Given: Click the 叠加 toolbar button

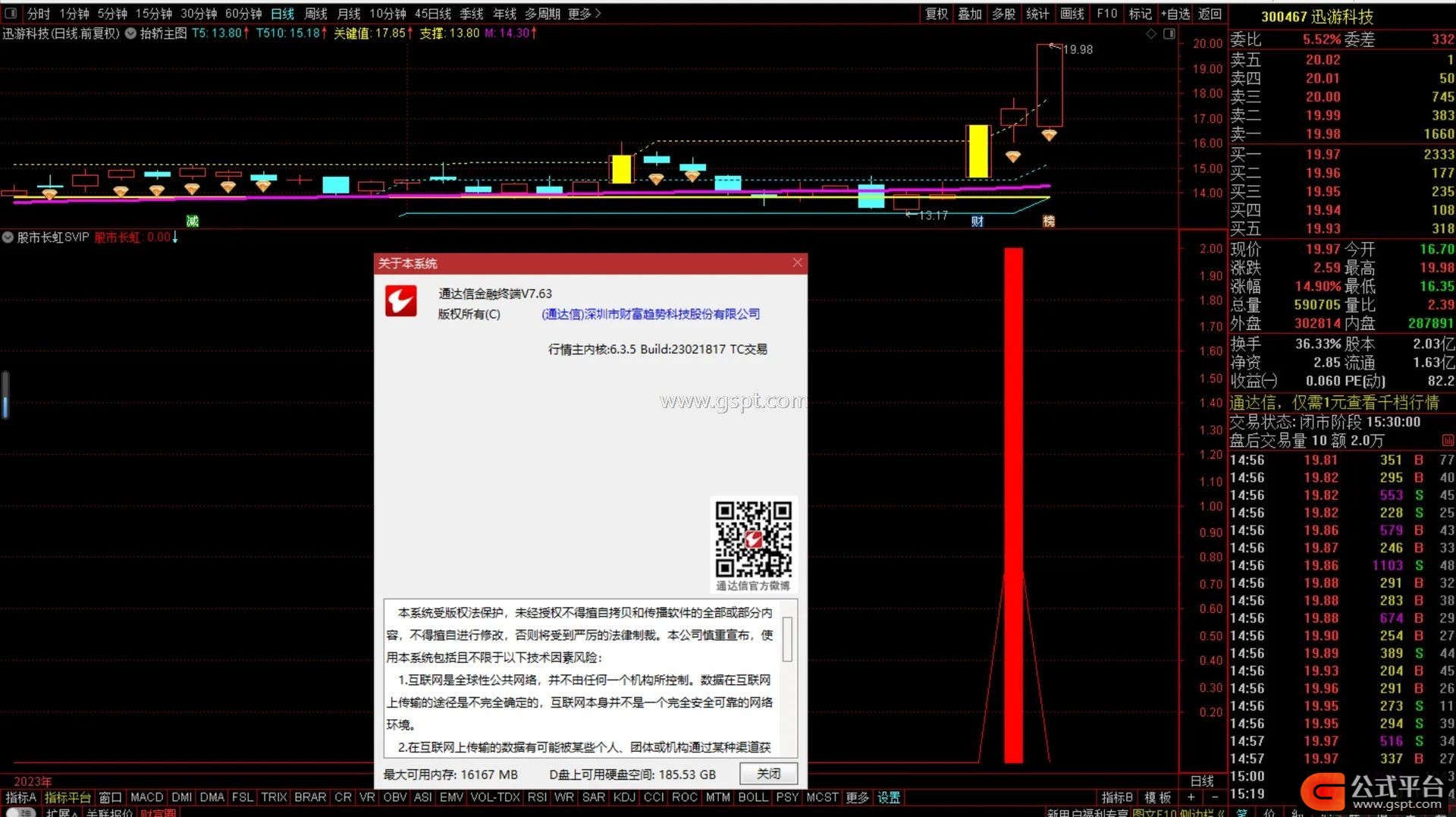Looking at the screenshot, I should pos(970,14).
